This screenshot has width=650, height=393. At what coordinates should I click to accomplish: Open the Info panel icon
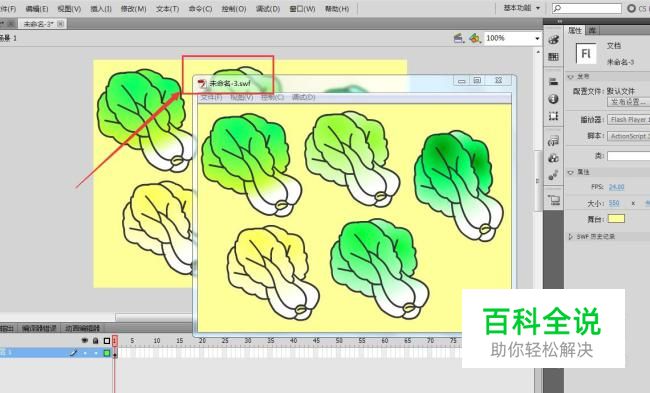pos(553,99)
